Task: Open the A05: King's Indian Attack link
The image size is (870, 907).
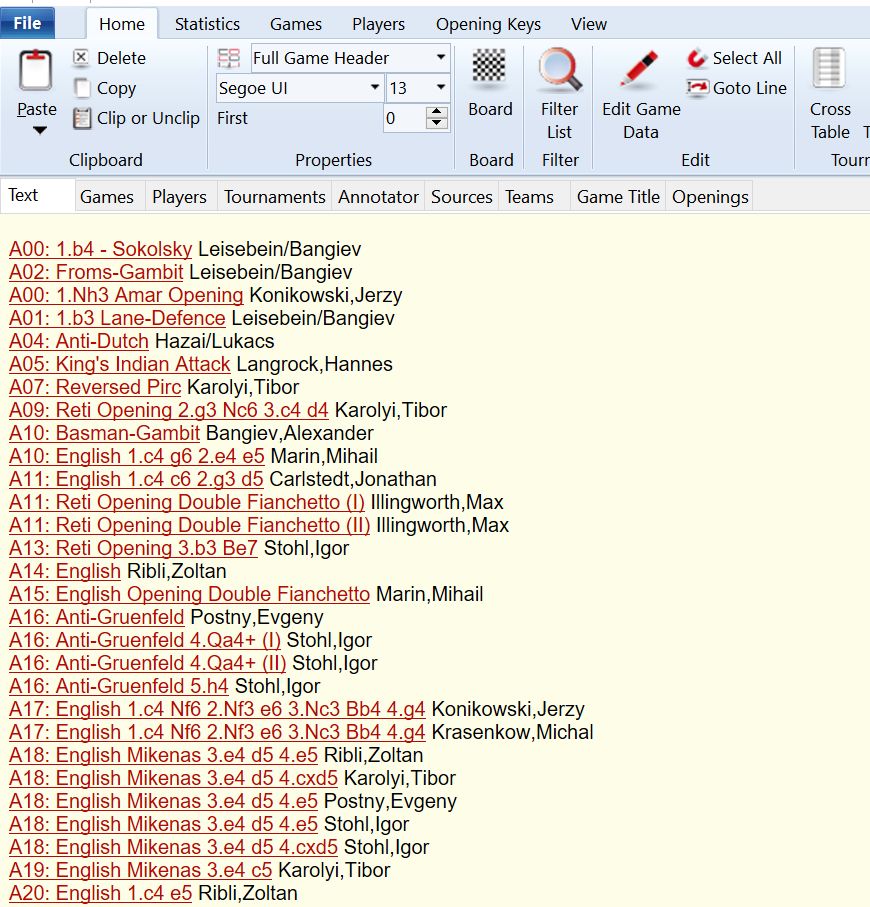Action: [x=120, y=364]
